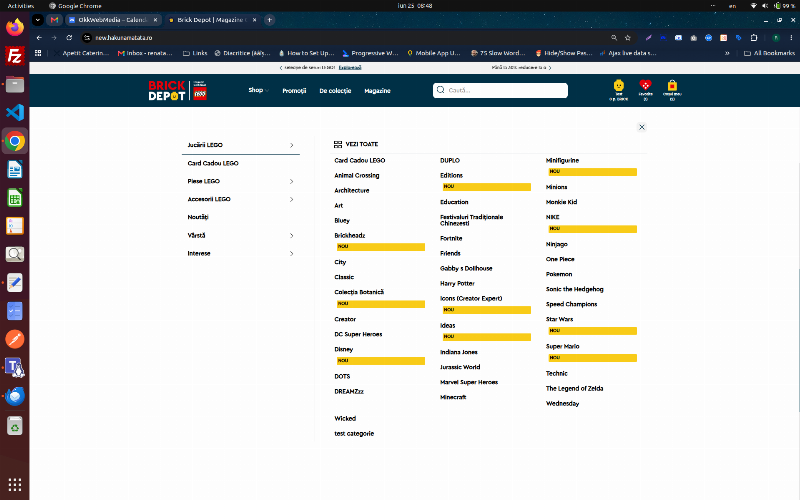This screenshot has width=800, height=500.
Task: Open the Shop dropdown in the header
Action: 258,90
